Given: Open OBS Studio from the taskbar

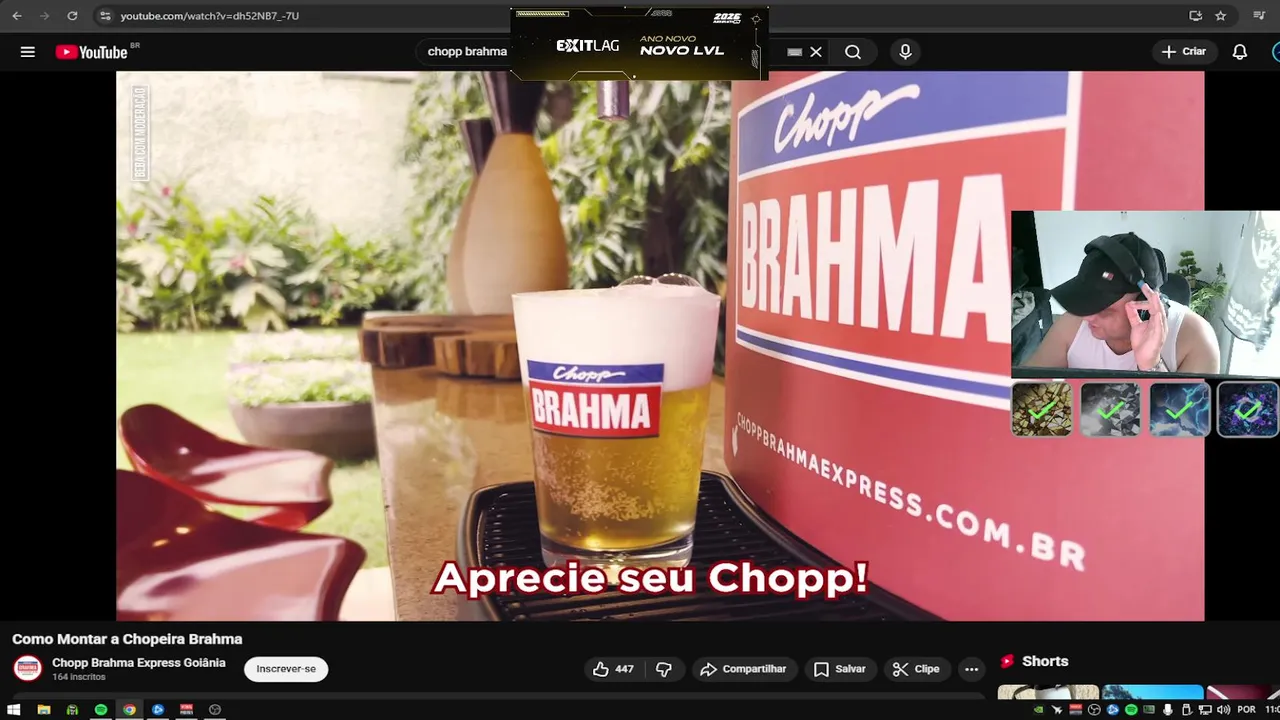Looking at the screenshot, I should (x=215, y=710).
